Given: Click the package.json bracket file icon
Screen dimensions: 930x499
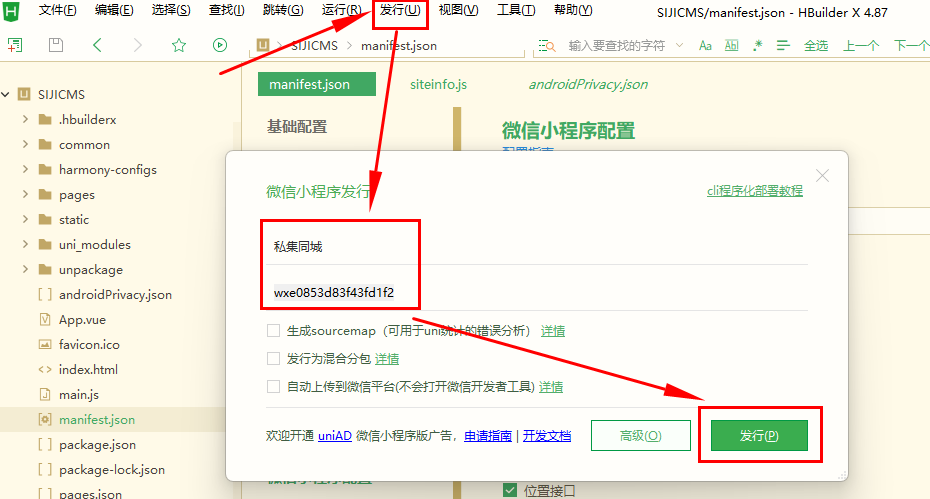Looking at the screenshot, I should pyautogui.click(x=44, y=444).
